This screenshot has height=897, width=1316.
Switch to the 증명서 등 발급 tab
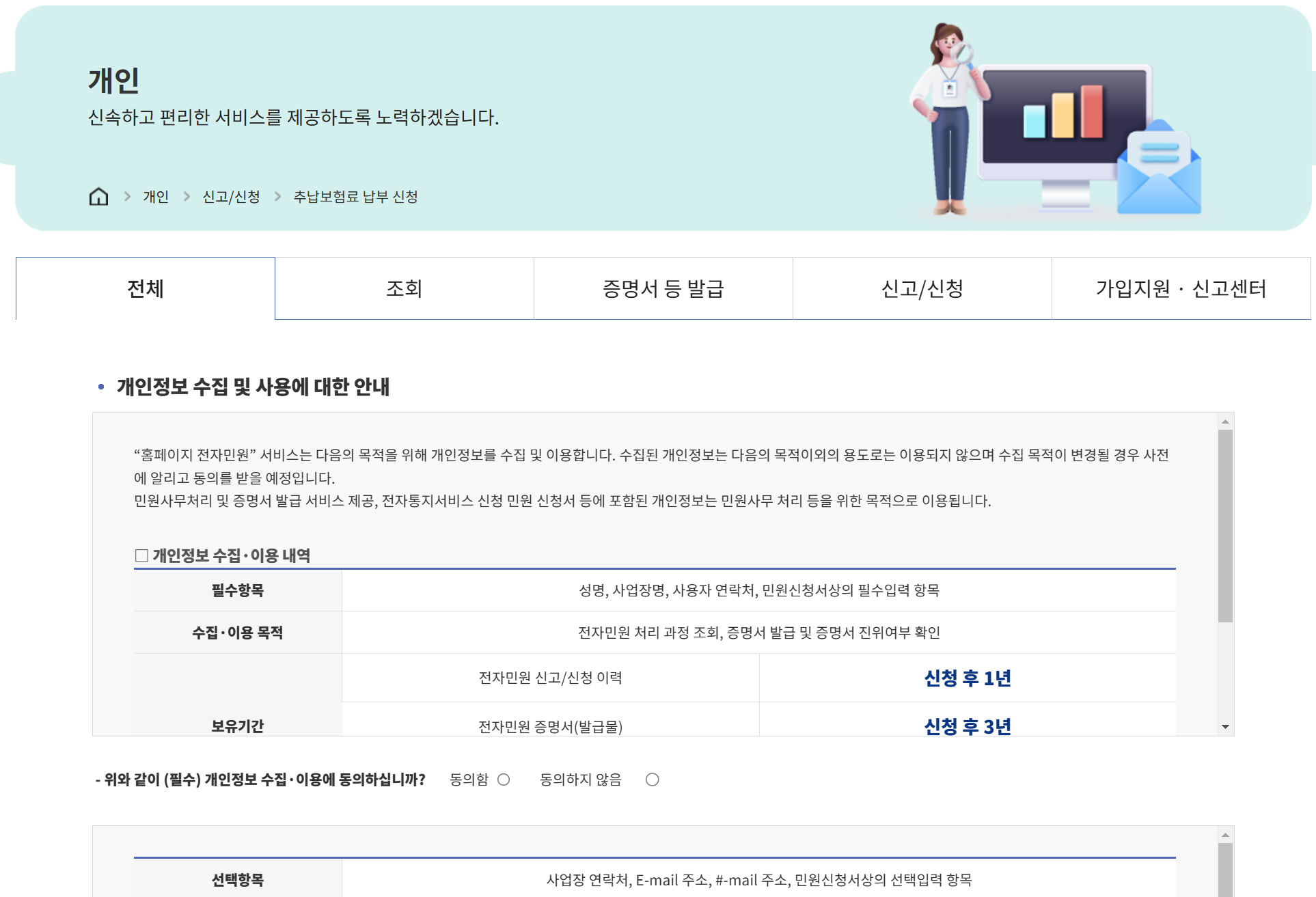tap(663, 288)
